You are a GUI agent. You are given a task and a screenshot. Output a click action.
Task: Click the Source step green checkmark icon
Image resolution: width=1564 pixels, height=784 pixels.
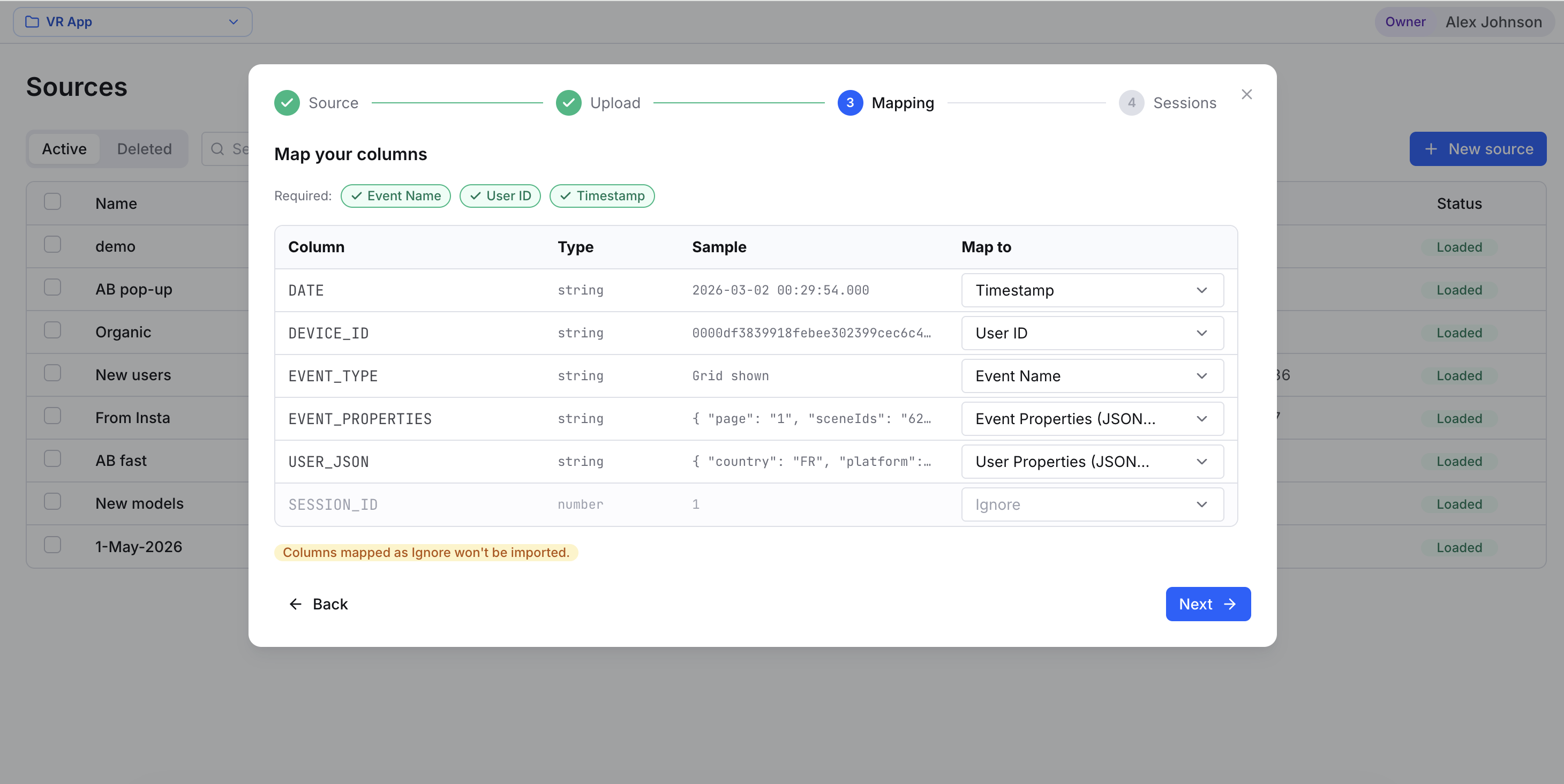[x=287, y=102]
